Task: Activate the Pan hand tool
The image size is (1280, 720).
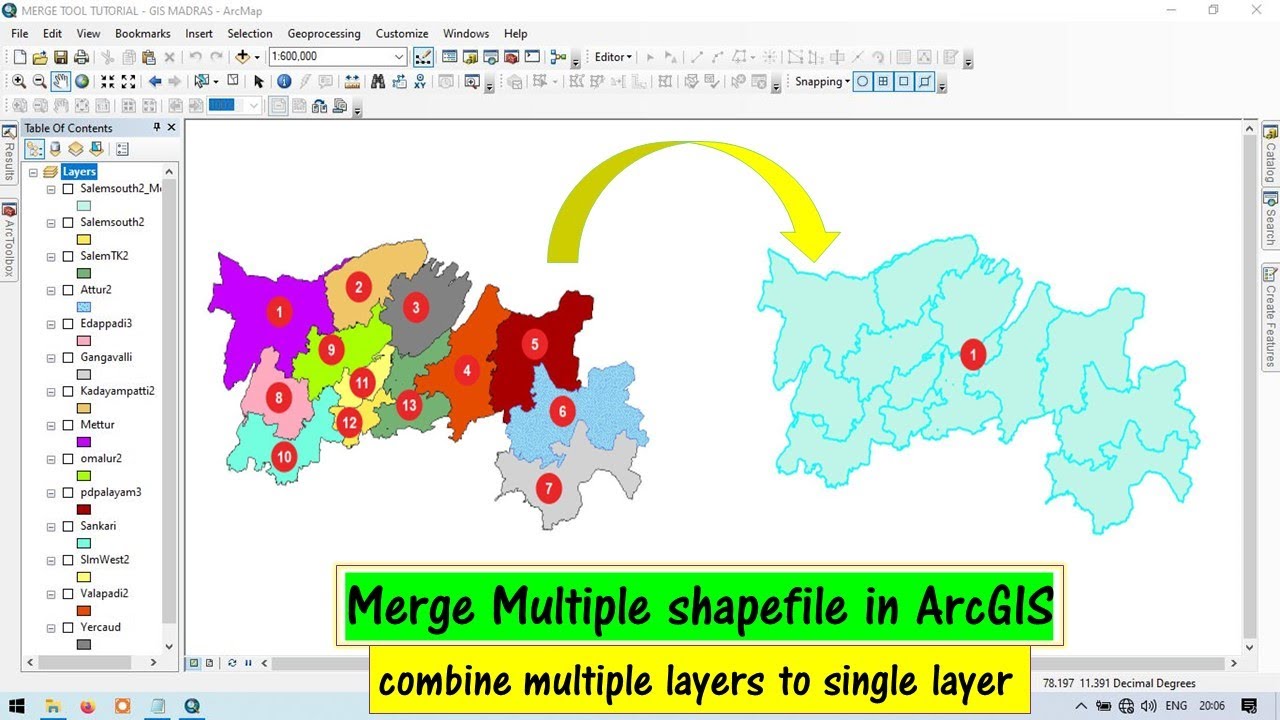Action: (61, 81)
